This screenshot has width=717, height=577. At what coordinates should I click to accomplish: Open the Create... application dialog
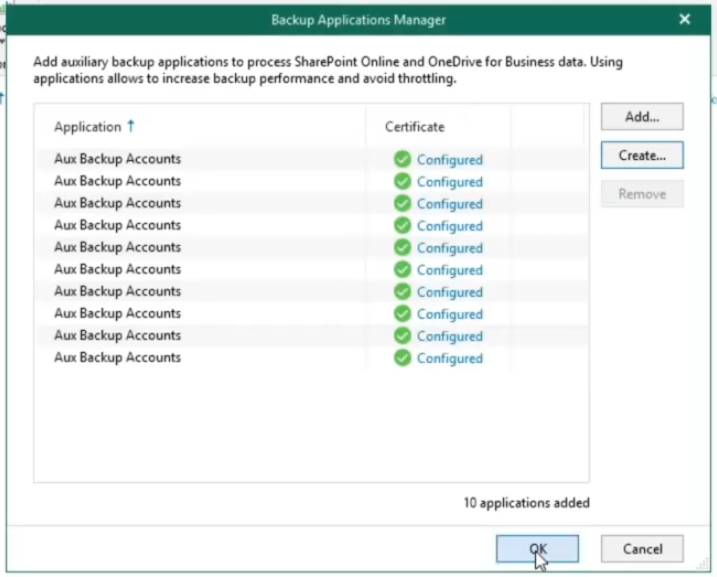[x=642, y=155]
